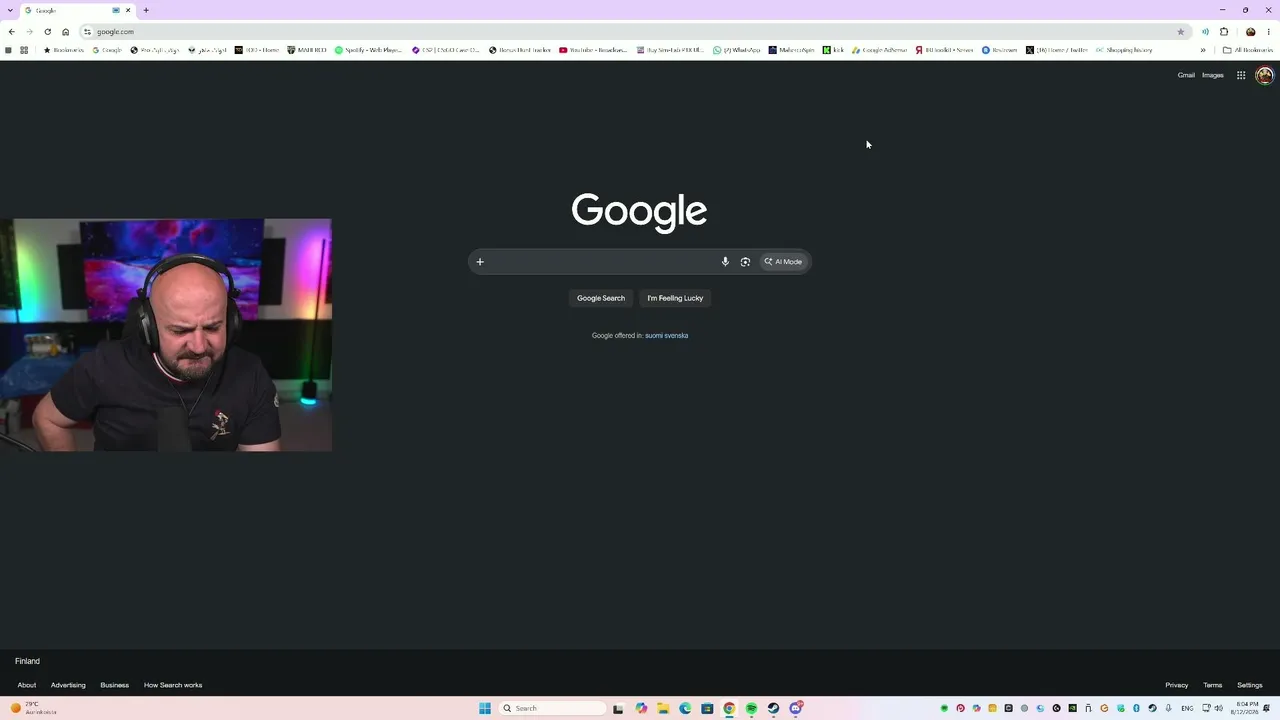Viewport: 1280px width, 720px height.
Task: Open the tab groups grid icon in bookmarks bar
Action: (x=24, y=50)
